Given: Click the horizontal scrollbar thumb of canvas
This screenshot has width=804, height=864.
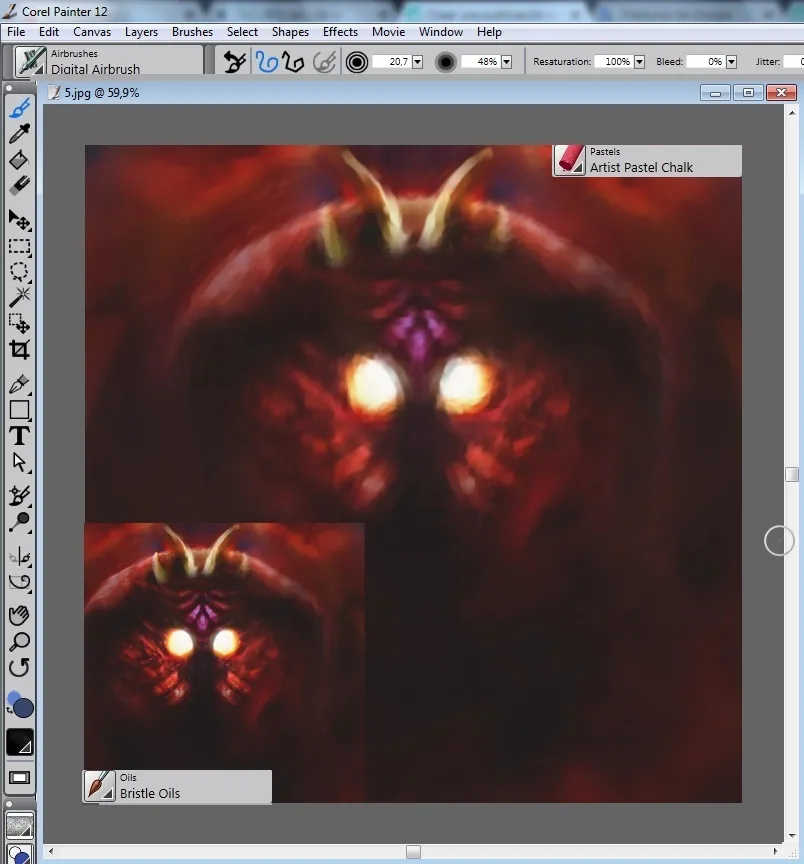Looking at the screenshot, I should click(413, 851).
